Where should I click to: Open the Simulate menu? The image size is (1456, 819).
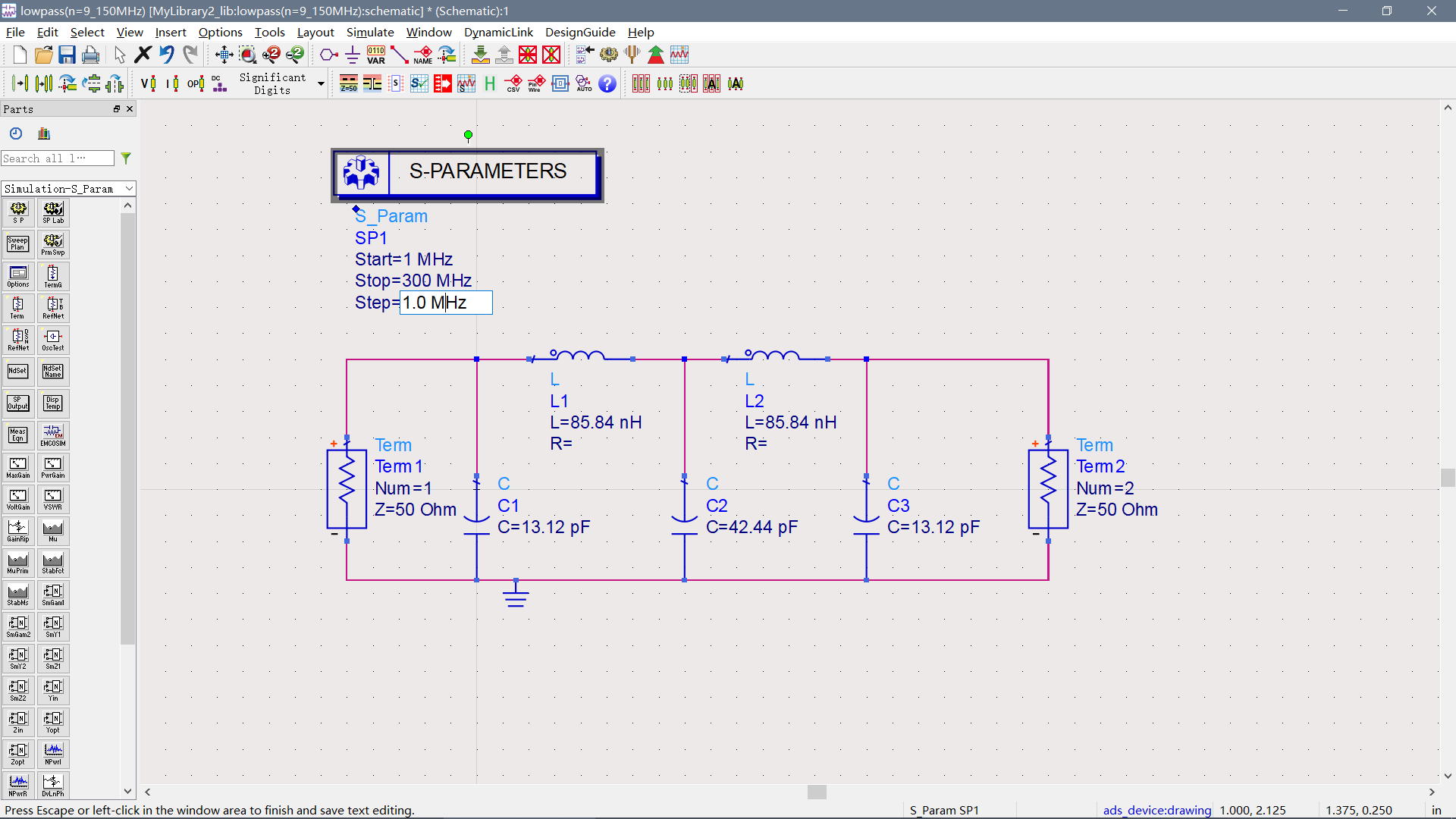[x=370, y=32]
